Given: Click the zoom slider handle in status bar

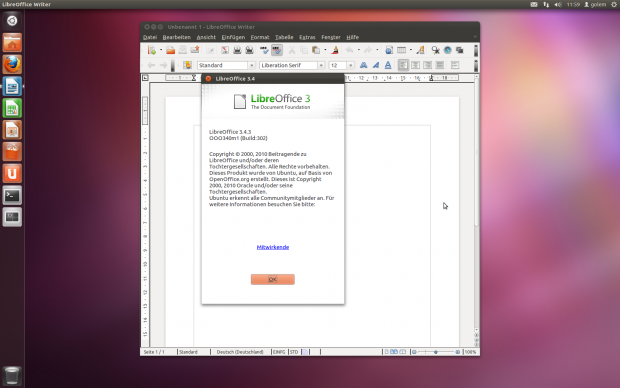Looking at the screenshot, I should click(x=436, y=352).
